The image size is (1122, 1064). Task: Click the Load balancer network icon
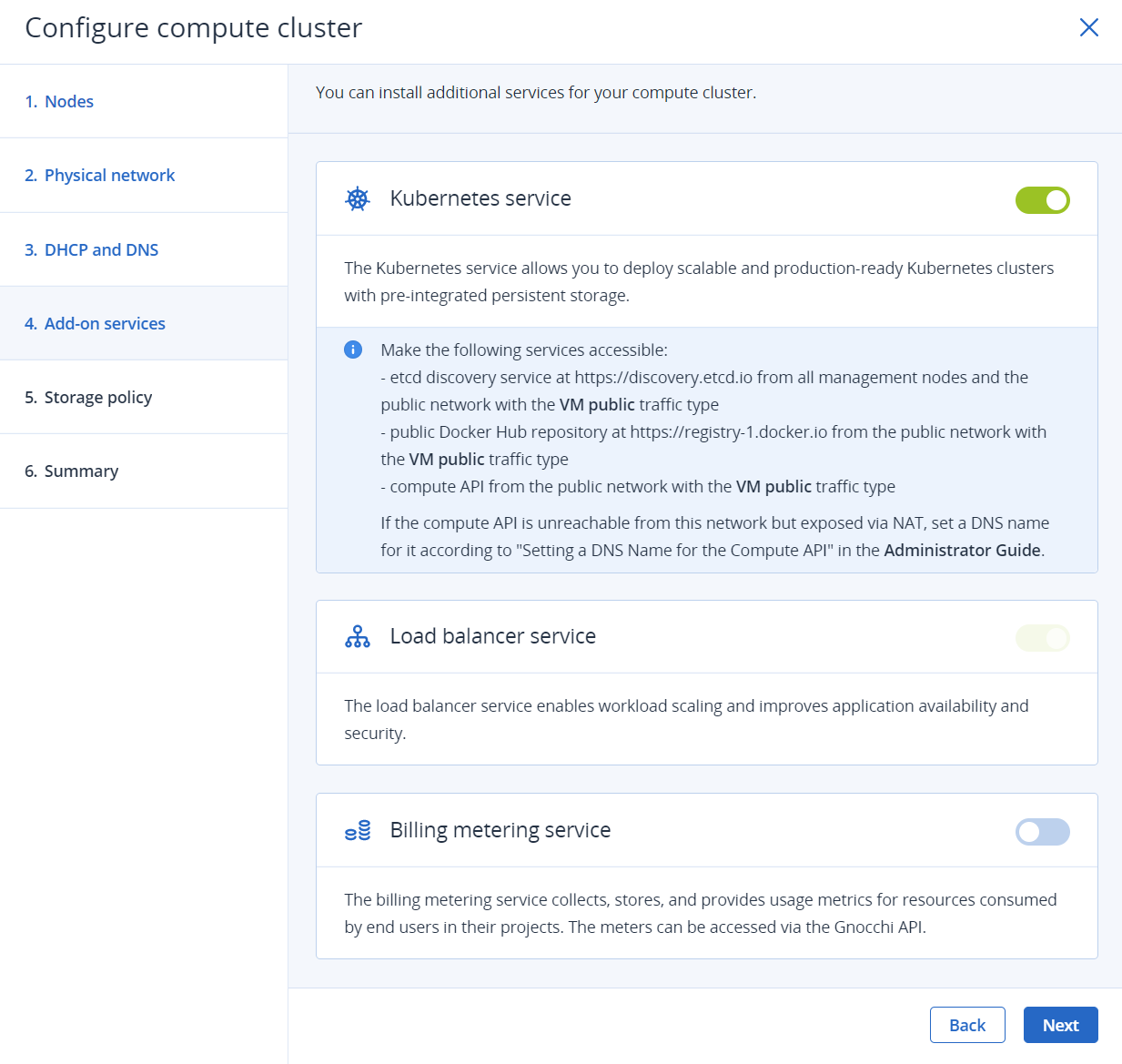click(358, 636)
